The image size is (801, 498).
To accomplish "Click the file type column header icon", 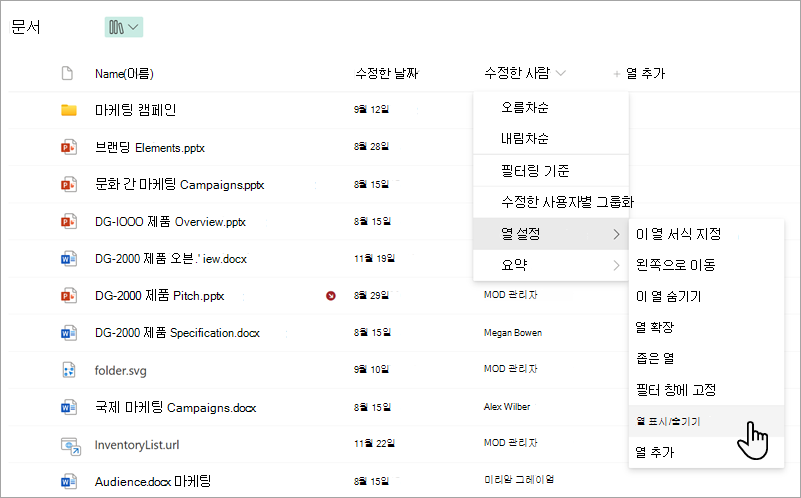I will coord(67,73).
